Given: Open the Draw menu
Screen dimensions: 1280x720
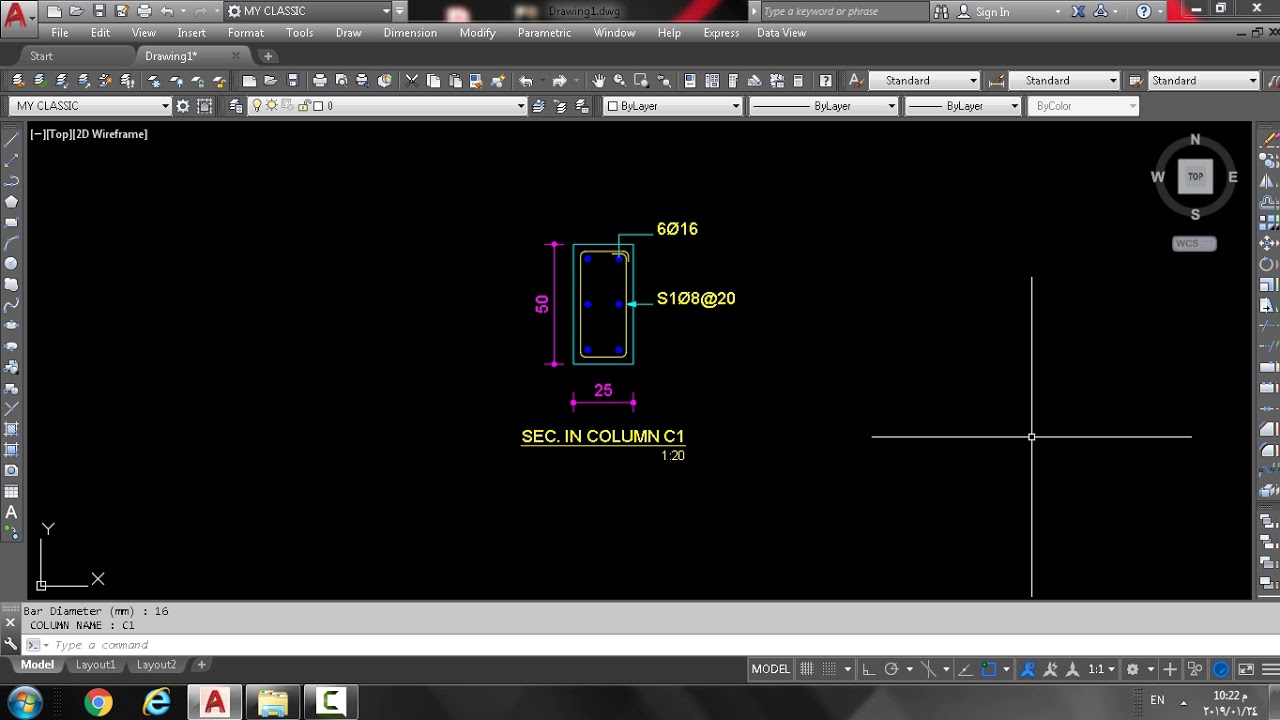Looking at the screenshot, I should 348,33.
